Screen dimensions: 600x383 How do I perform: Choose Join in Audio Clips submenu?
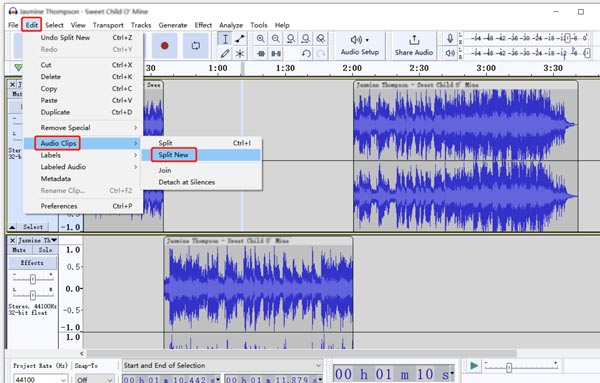201,170
